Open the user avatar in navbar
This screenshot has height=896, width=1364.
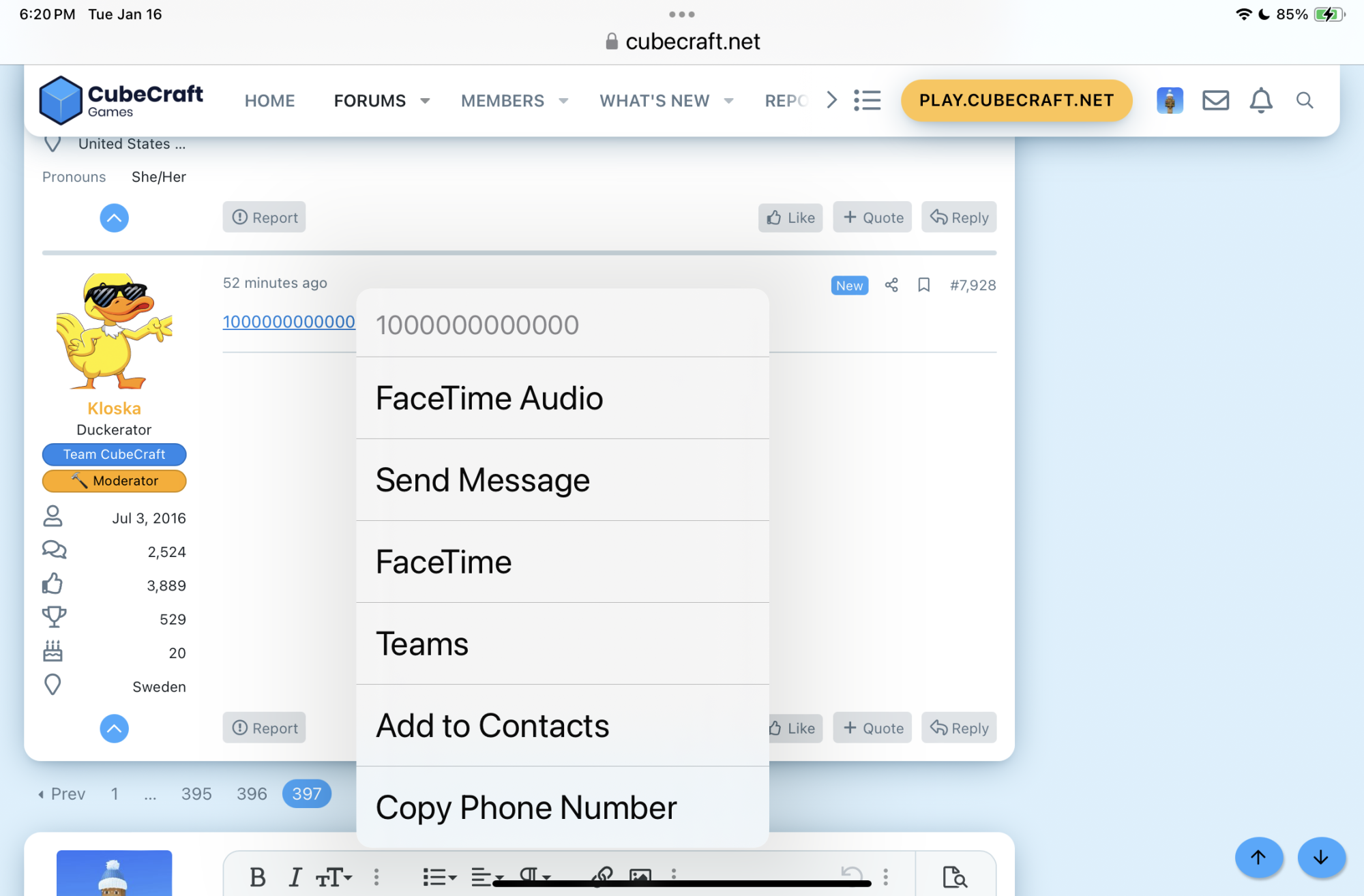(1170, 100)
